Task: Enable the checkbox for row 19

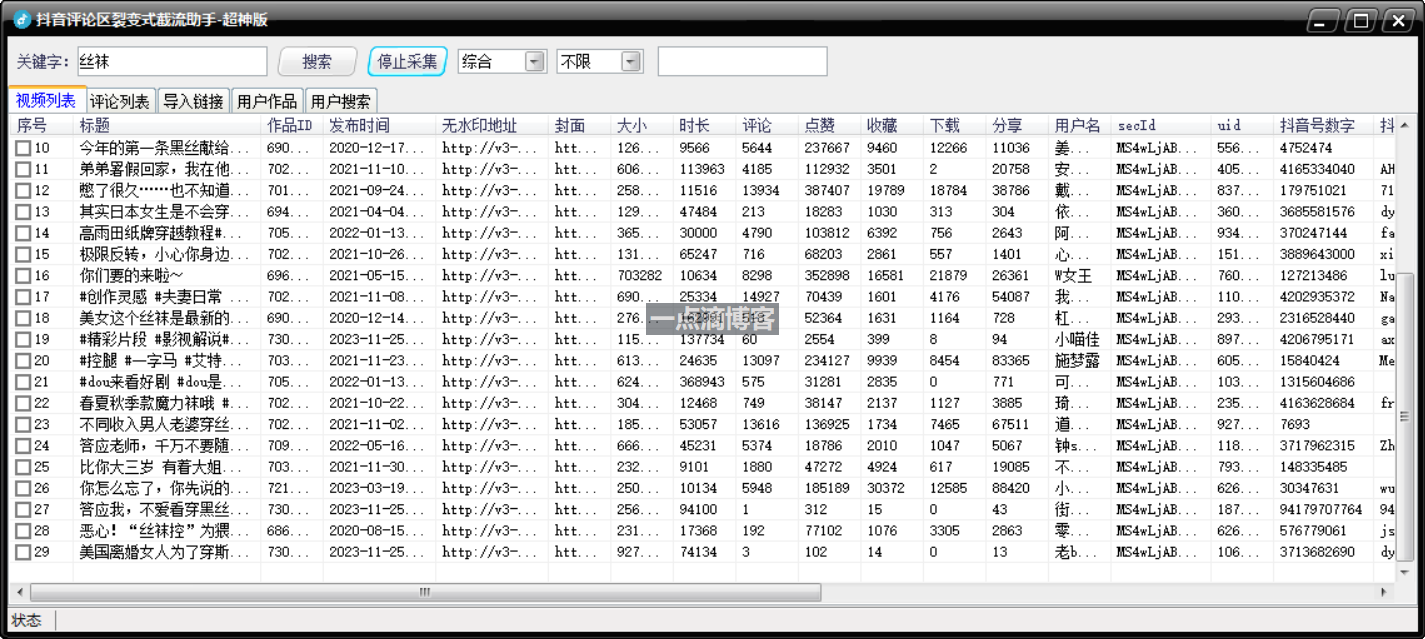Action: pyautogui.click(x=23, y=339)
